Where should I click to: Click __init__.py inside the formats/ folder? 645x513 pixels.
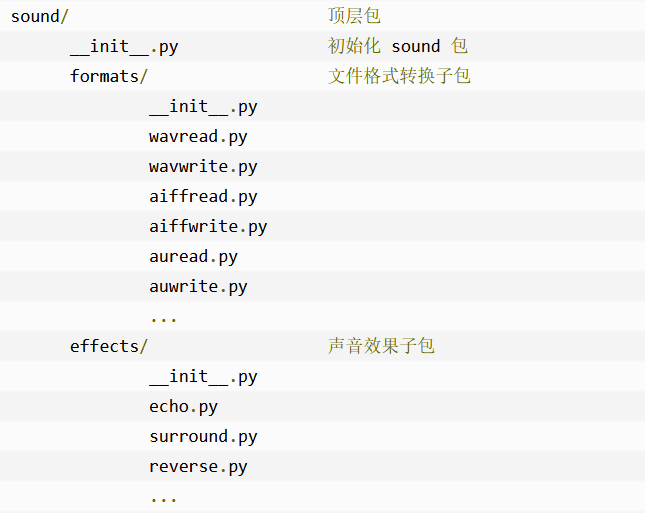point(203,106)
